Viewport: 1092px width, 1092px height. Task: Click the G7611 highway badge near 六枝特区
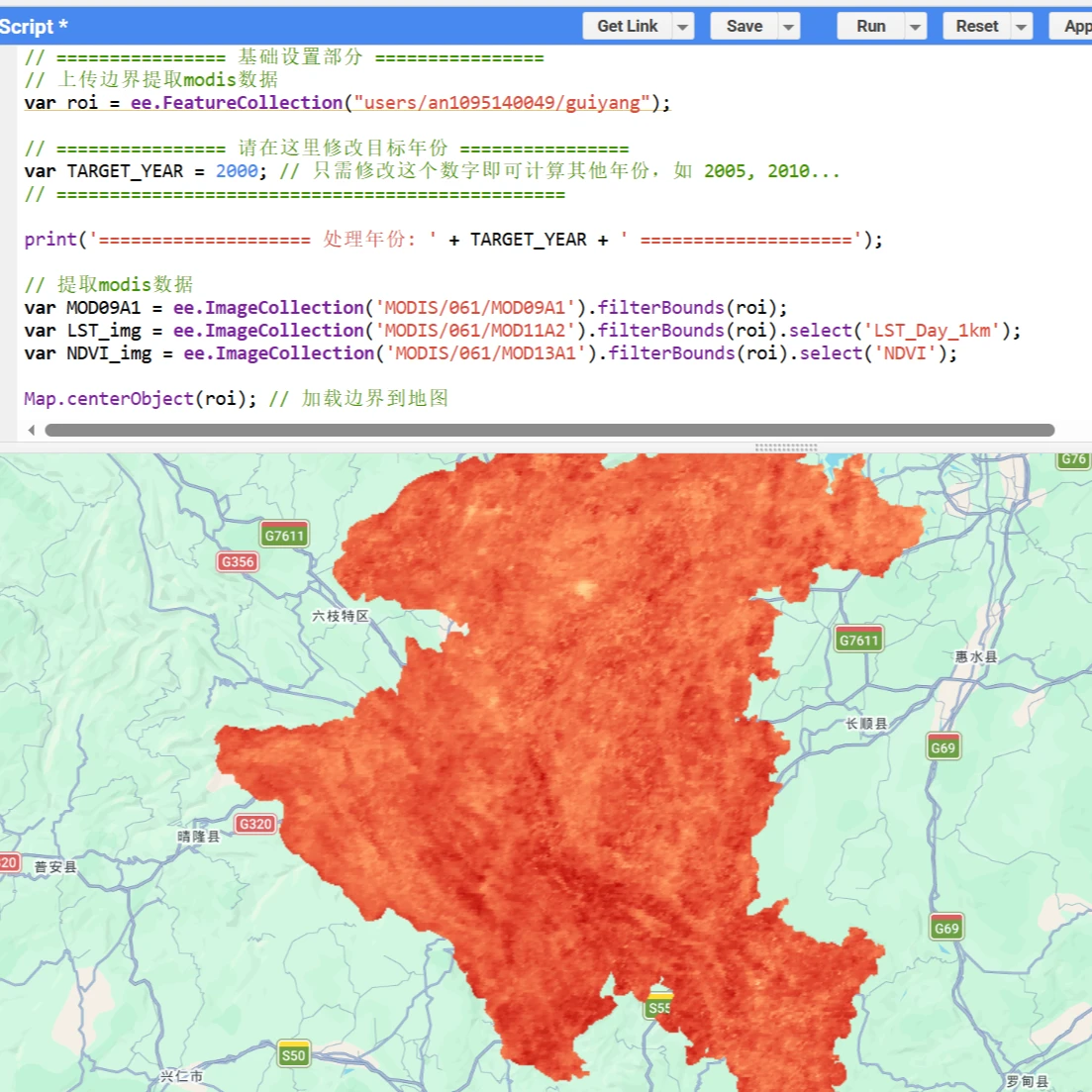pyautogui.click(x=284, y=535)
